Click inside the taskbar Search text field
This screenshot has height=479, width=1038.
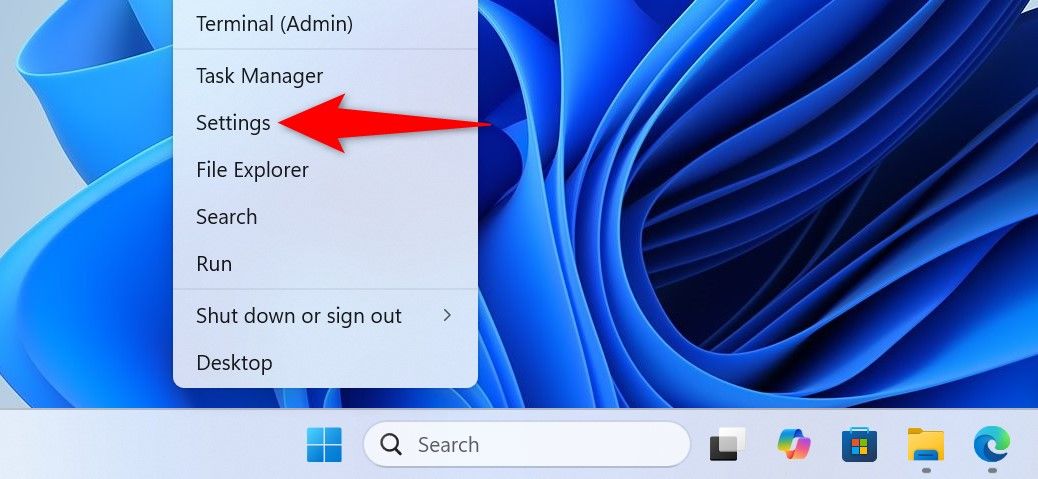[x=540, y=445]
